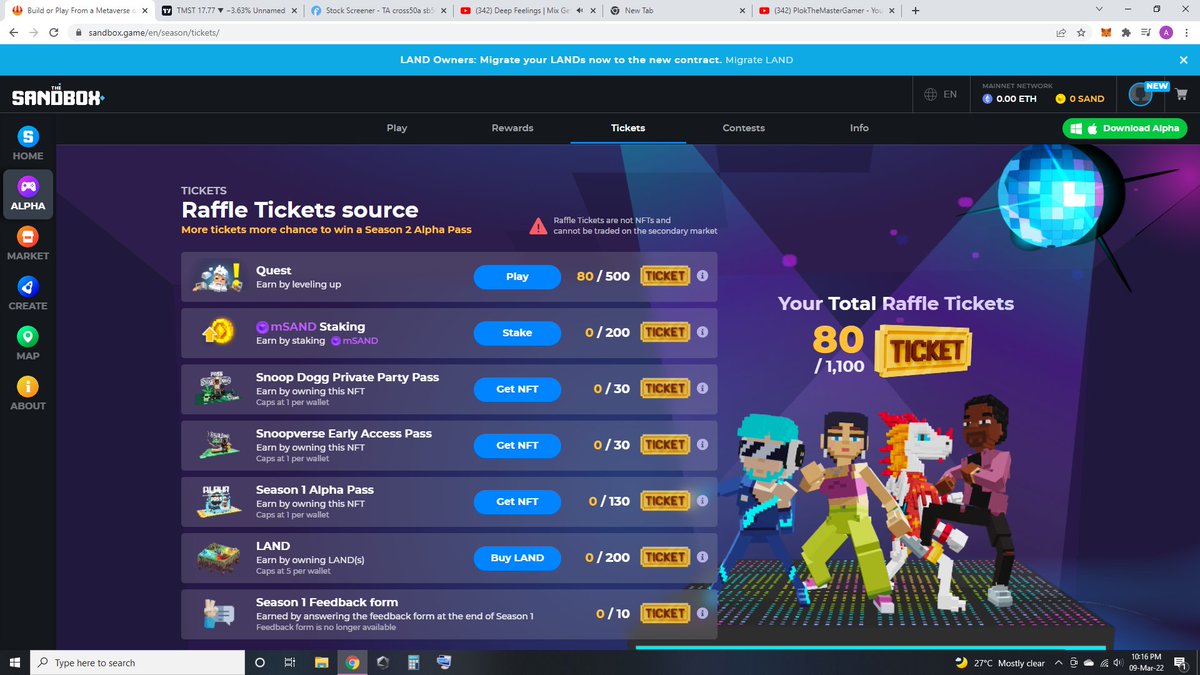
Task: Click info icon for LAND row
Action: (x=703, y=557)
